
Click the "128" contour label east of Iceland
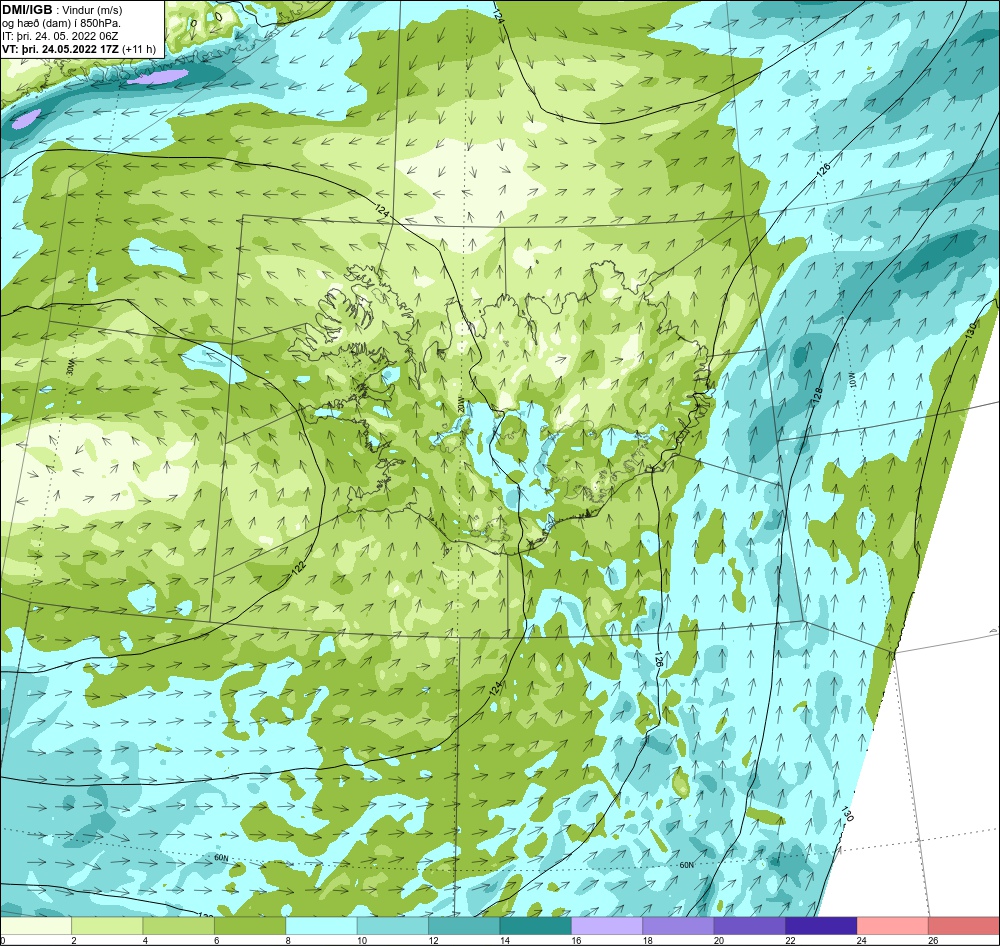pyautogui.click(x=818, y=395)
